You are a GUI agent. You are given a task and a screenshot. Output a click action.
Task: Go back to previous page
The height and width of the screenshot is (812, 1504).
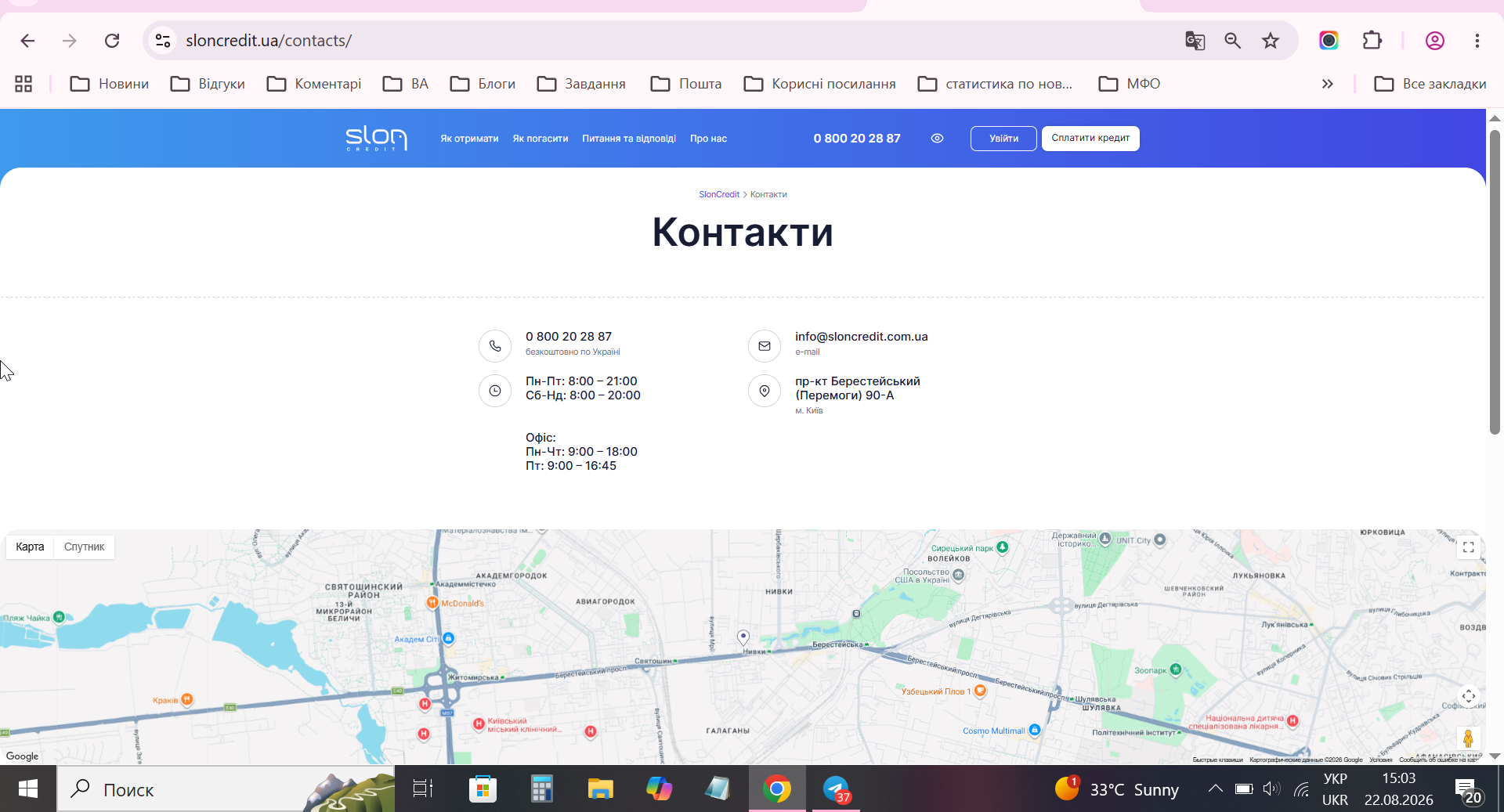(x=27, y=41)
